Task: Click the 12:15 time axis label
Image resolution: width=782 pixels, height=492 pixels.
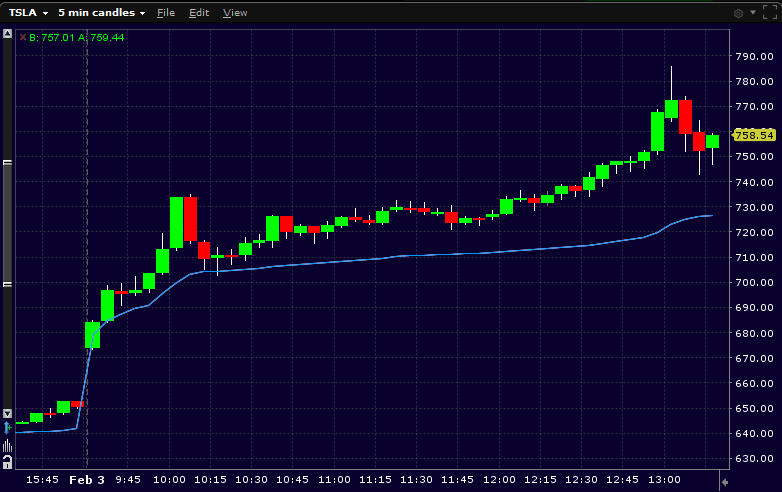Action: click(x=540, y=480)
